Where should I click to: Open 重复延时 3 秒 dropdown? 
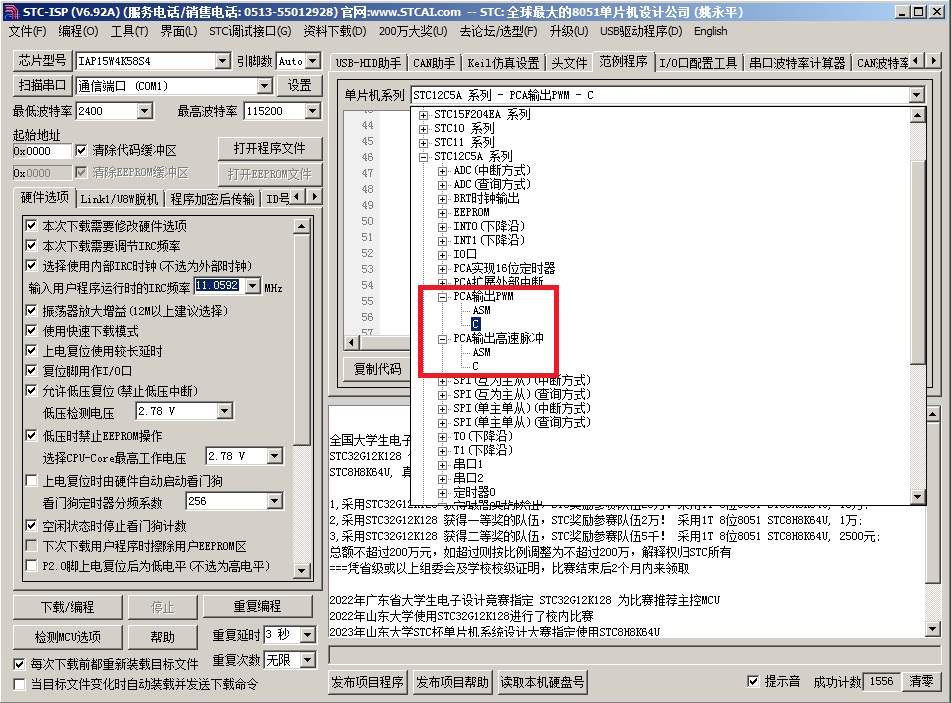pyautogui.click(x=307, y=635)
